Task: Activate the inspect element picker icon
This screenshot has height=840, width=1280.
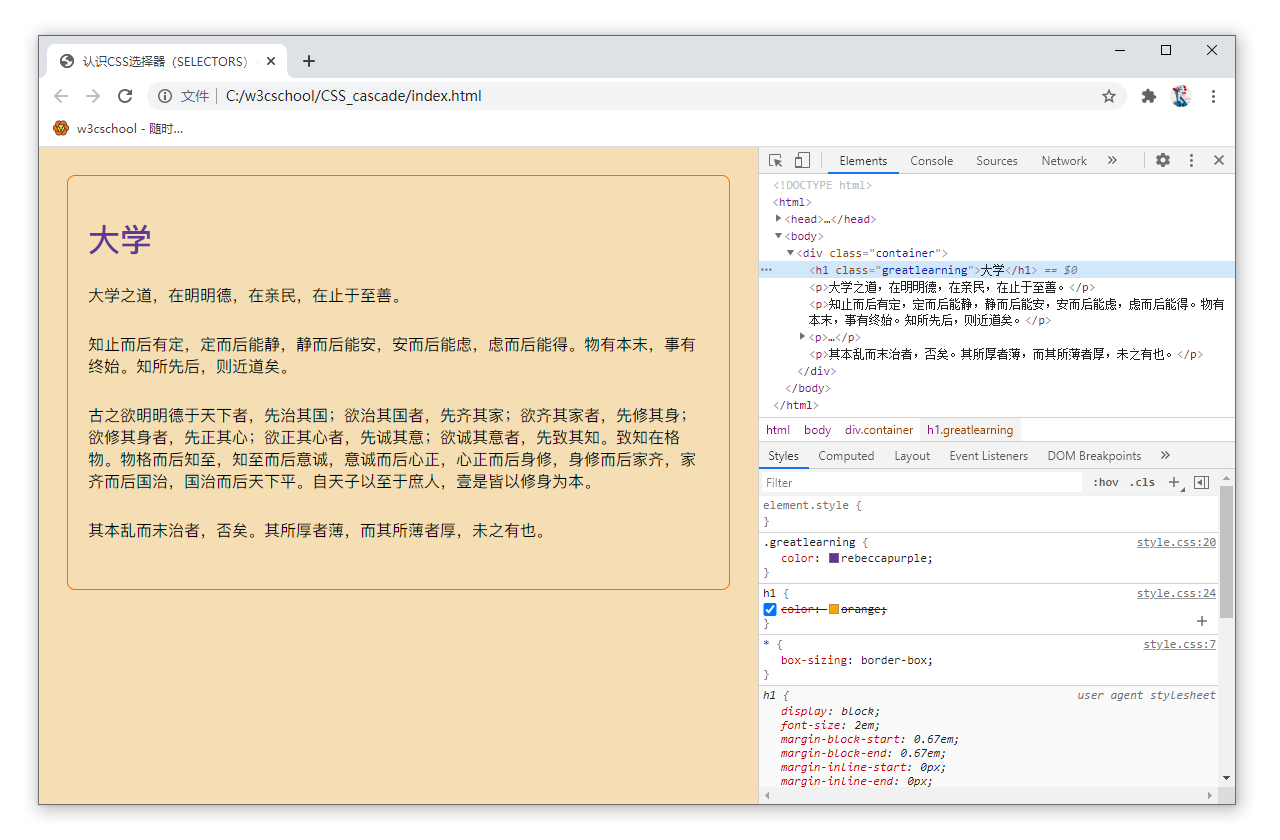Action: tap(775, 161)
